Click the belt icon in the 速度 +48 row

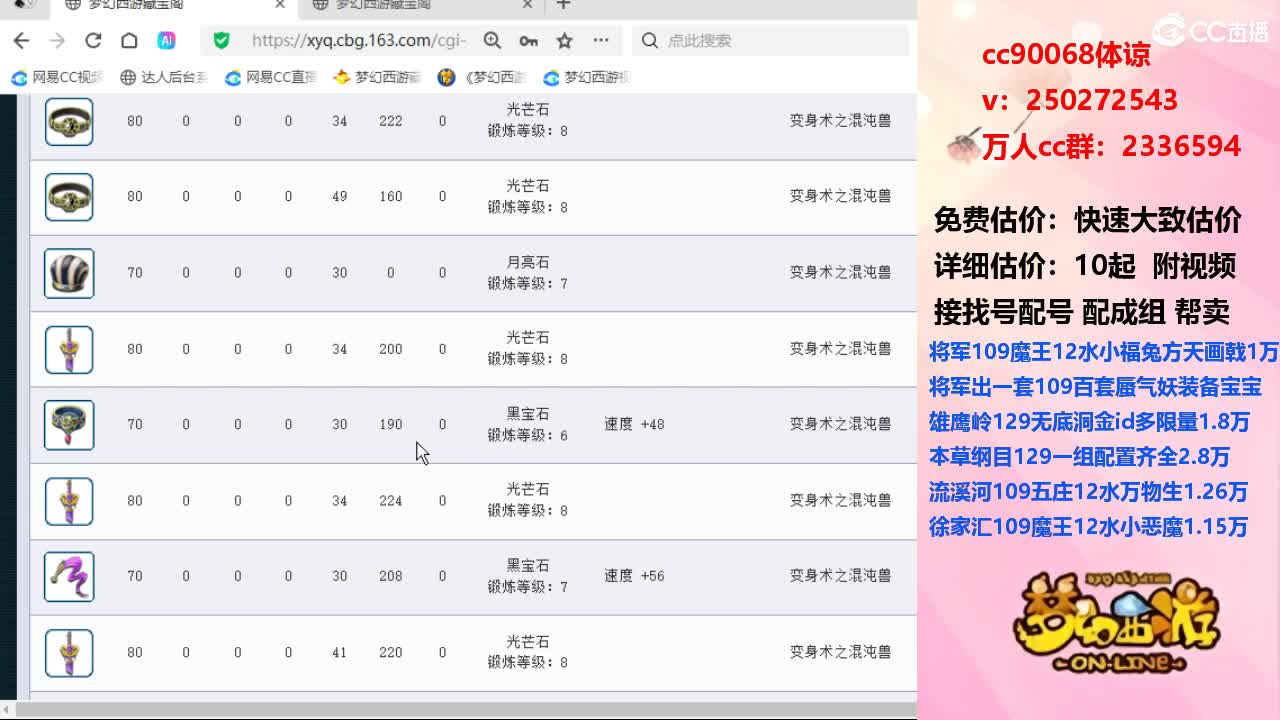(69, 425)
